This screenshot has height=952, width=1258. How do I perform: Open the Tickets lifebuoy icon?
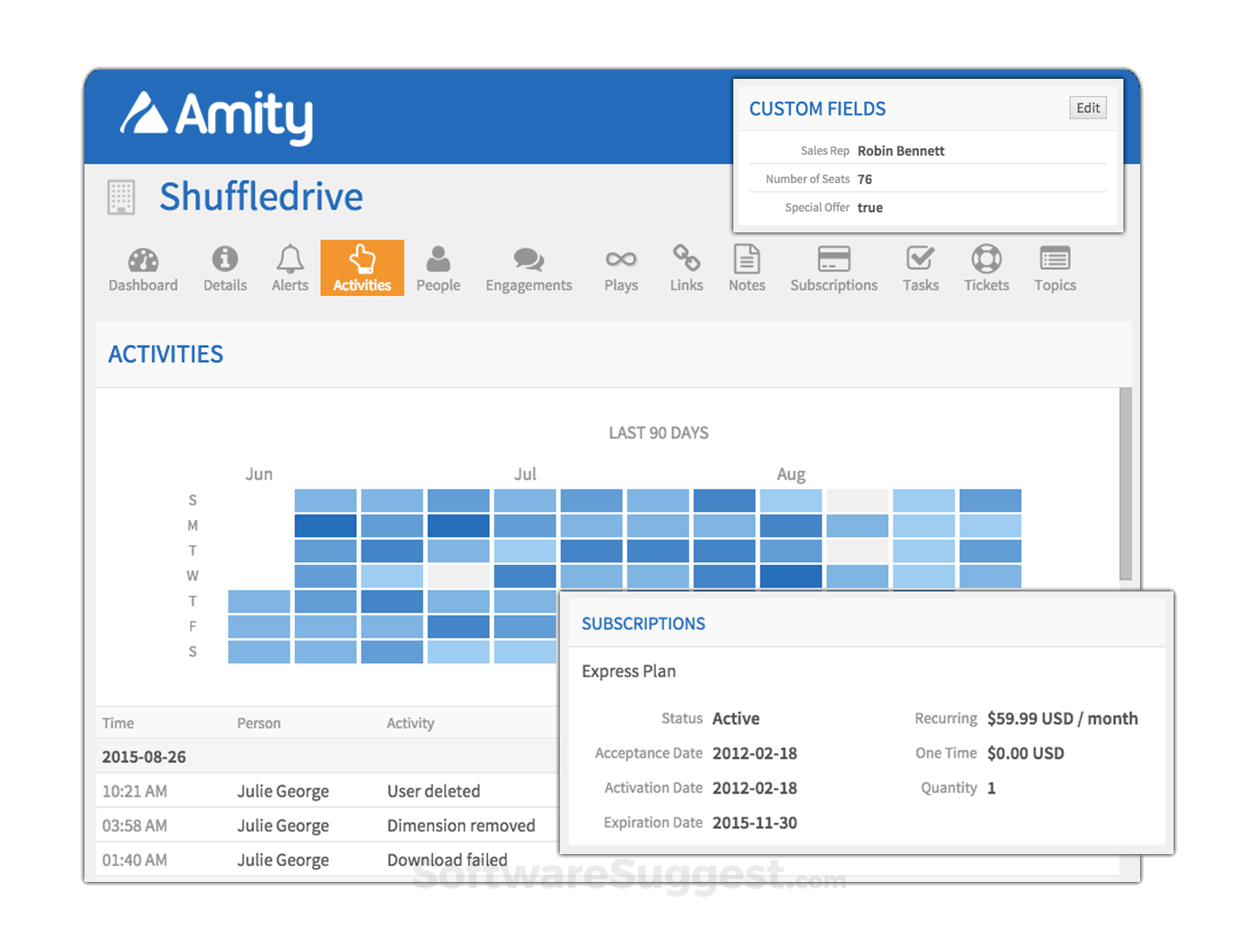click(x=986, y=259)
